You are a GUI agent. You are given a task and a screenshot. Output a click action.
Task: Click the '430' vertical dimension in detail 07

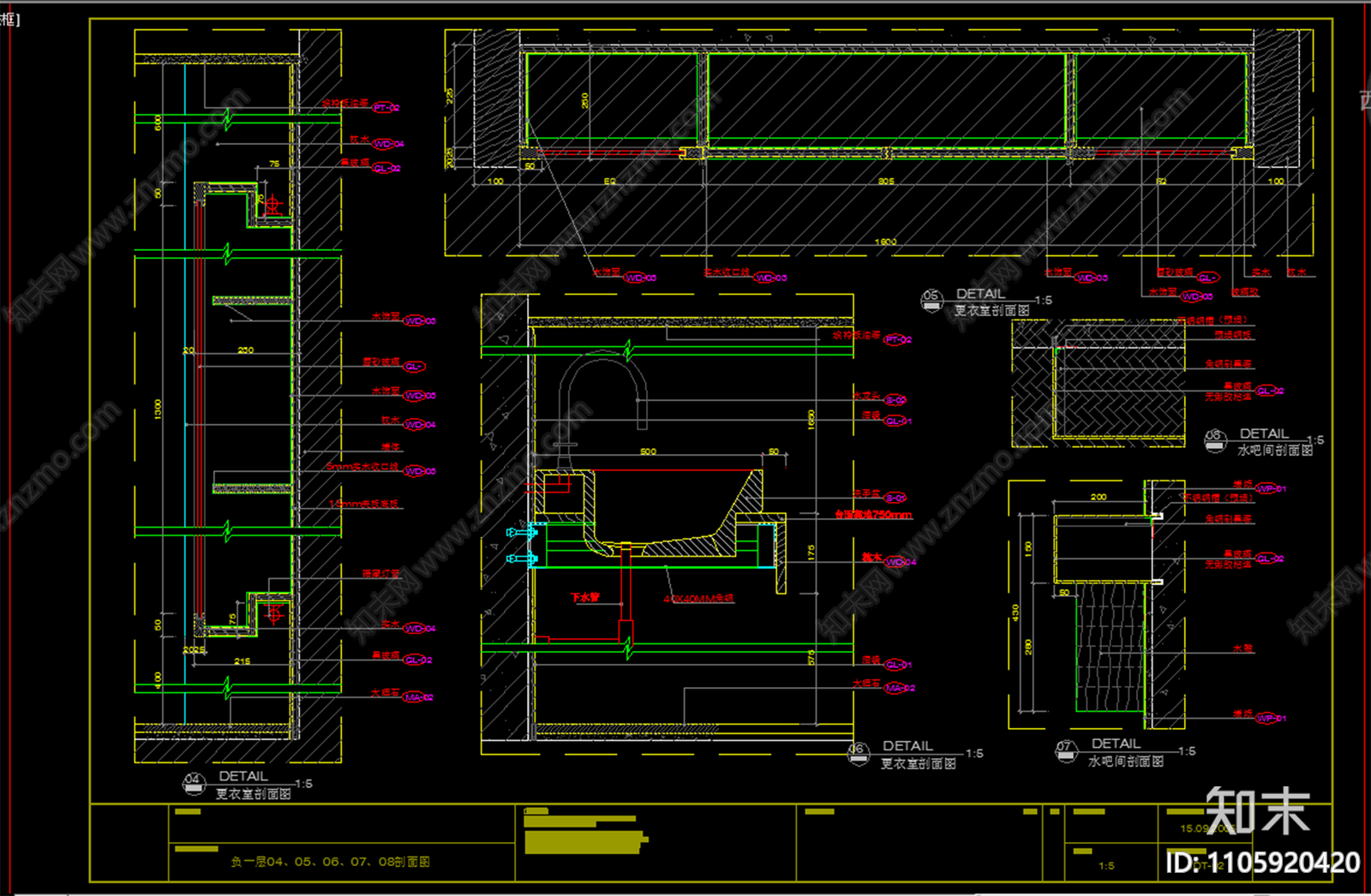pyautogui.click(x=1015, y=613)
